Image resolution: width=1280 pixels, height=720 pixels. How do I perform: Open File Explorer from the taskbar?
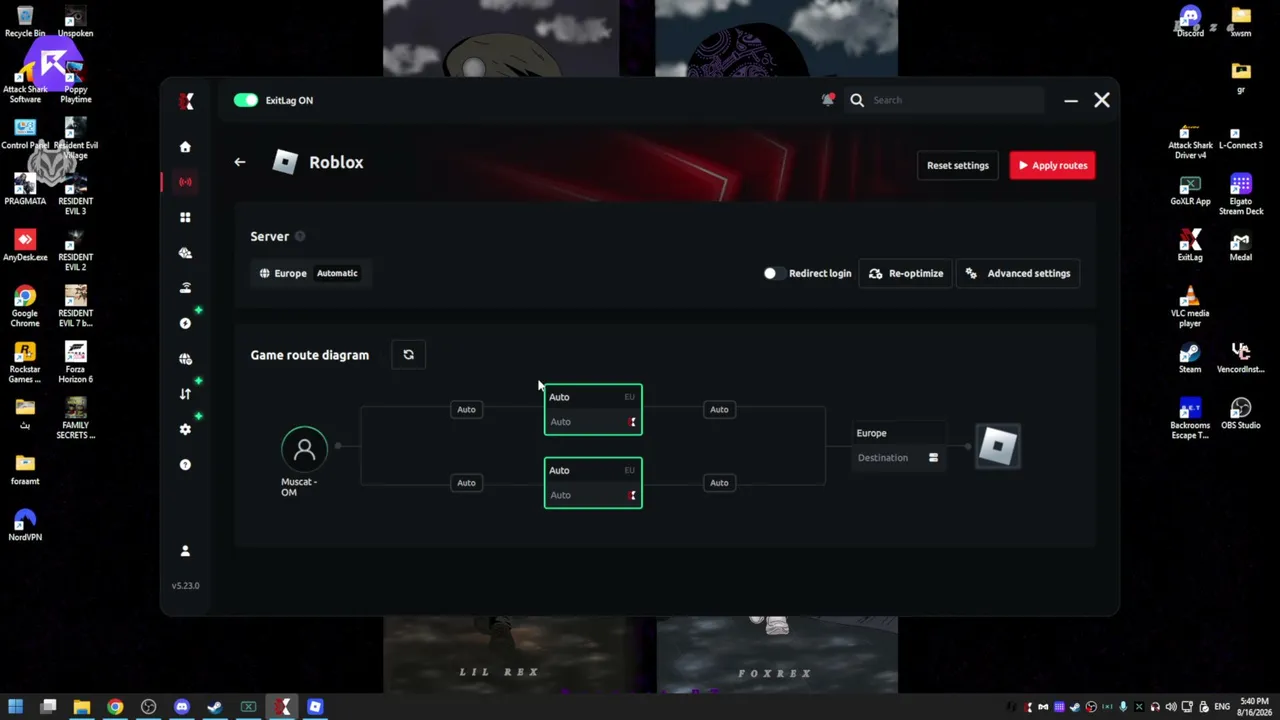[x=82, y=707]
